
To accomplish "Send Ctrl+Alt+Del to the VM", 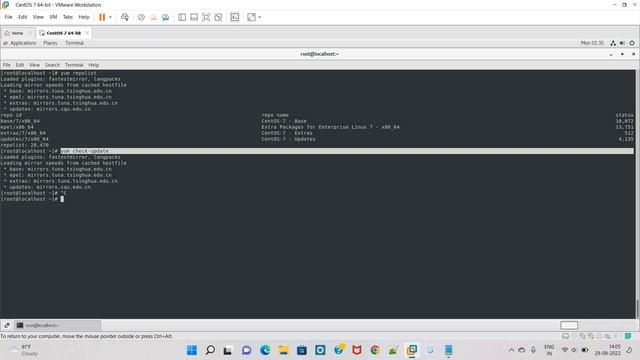I will [125, 17].
